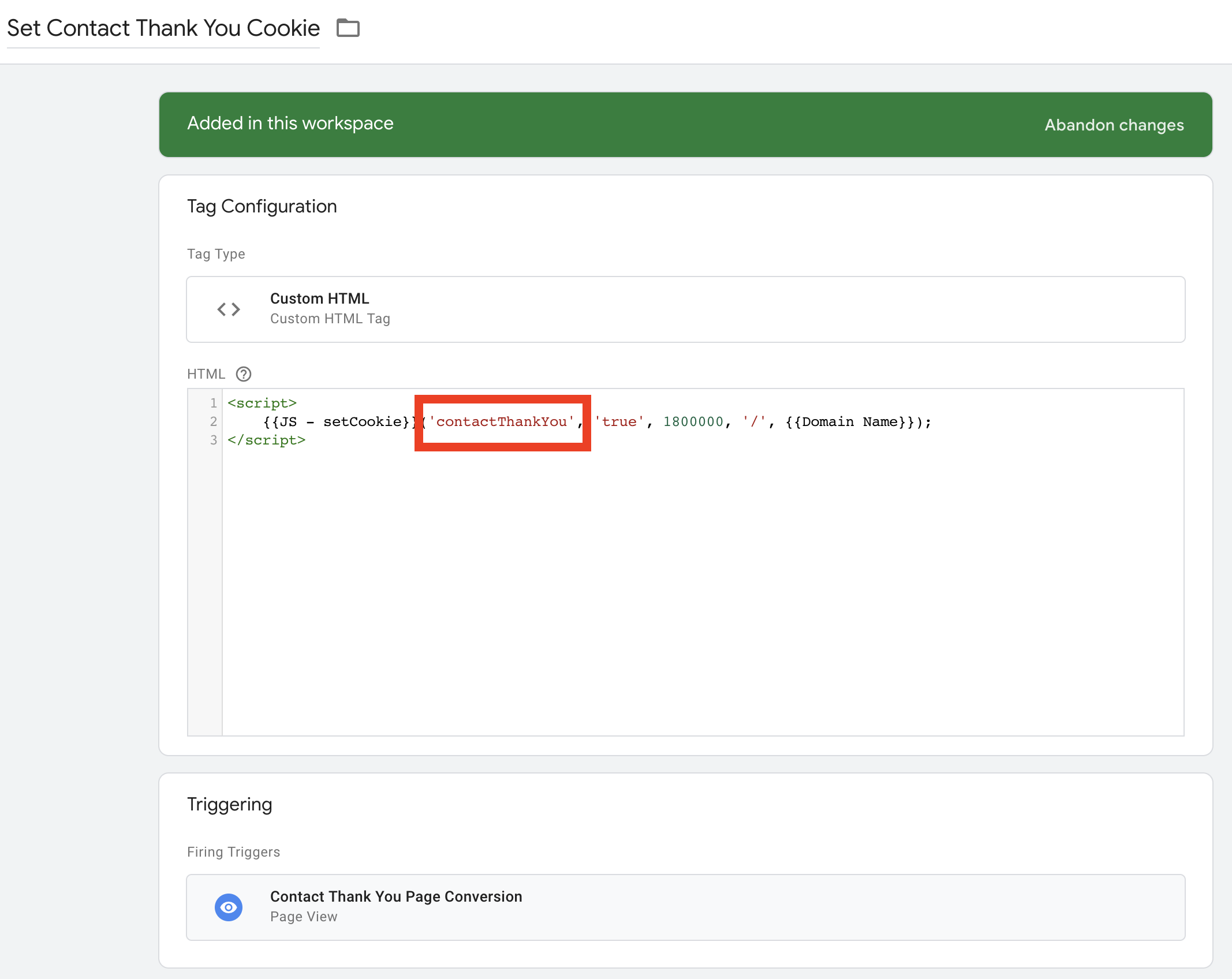
Task: Click the {{JS - setCookie}} variable reference
Action: [338, 422]
